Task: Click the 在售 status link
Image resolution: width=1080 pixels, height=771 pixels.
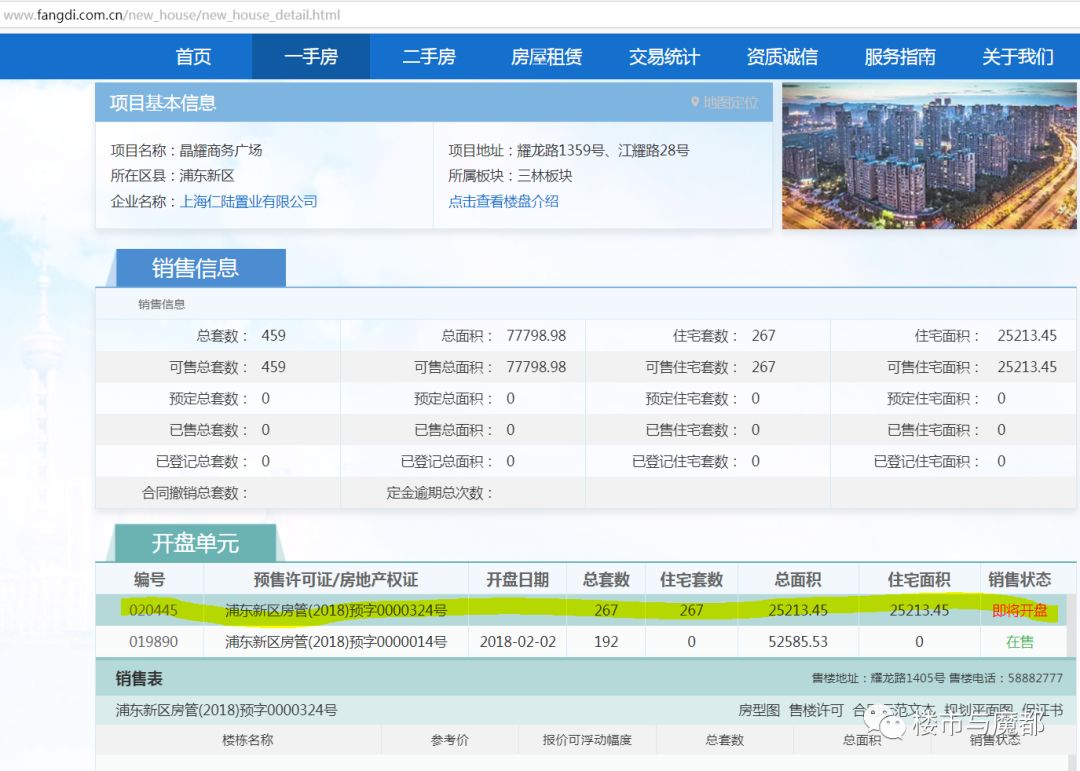Action: [1019, 641]
